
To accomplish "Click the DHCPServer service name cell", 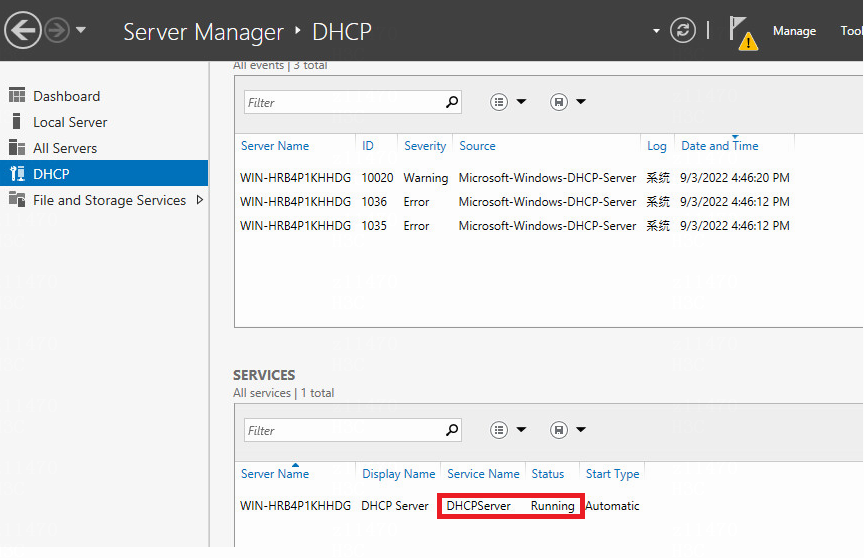I will point(478,506).
